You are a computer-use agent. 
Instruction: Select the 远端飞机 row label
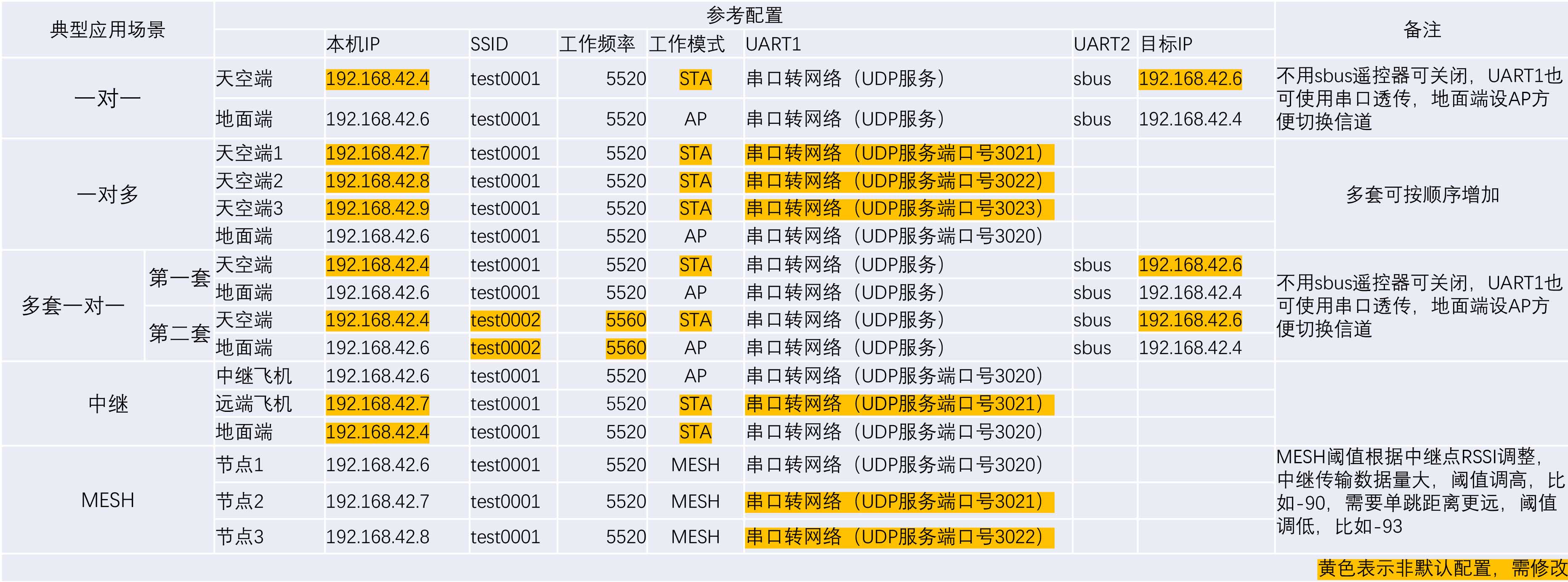(x=254, y=403)
